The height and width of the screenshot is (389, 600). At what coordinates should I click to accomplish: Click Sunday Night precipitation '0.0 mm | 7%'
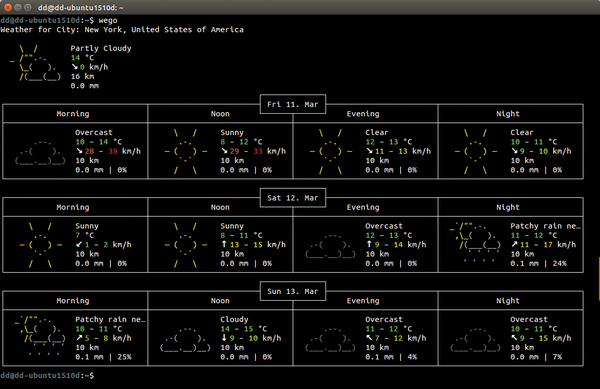coord(536,357)
